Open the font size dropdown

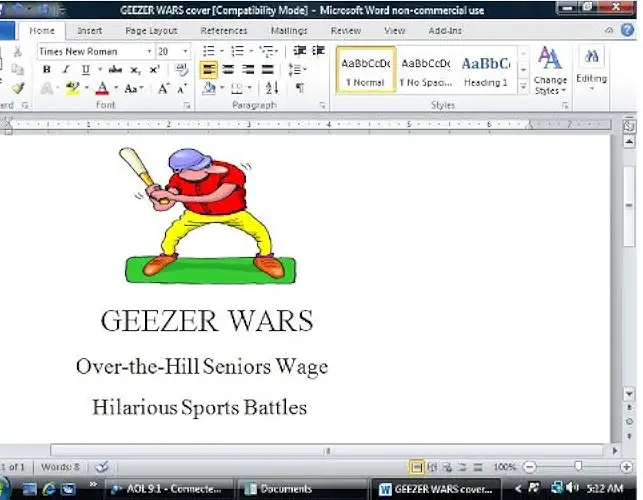tap(187, 51)
